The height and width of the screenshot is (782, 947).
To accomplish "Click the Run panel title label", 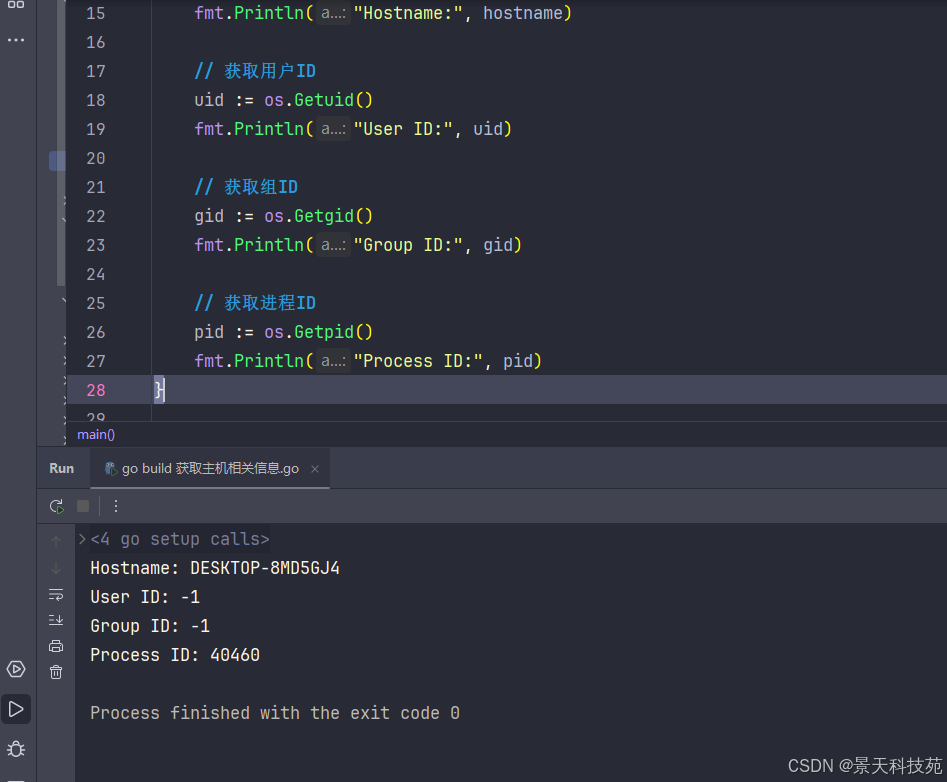I will (62, 468).
